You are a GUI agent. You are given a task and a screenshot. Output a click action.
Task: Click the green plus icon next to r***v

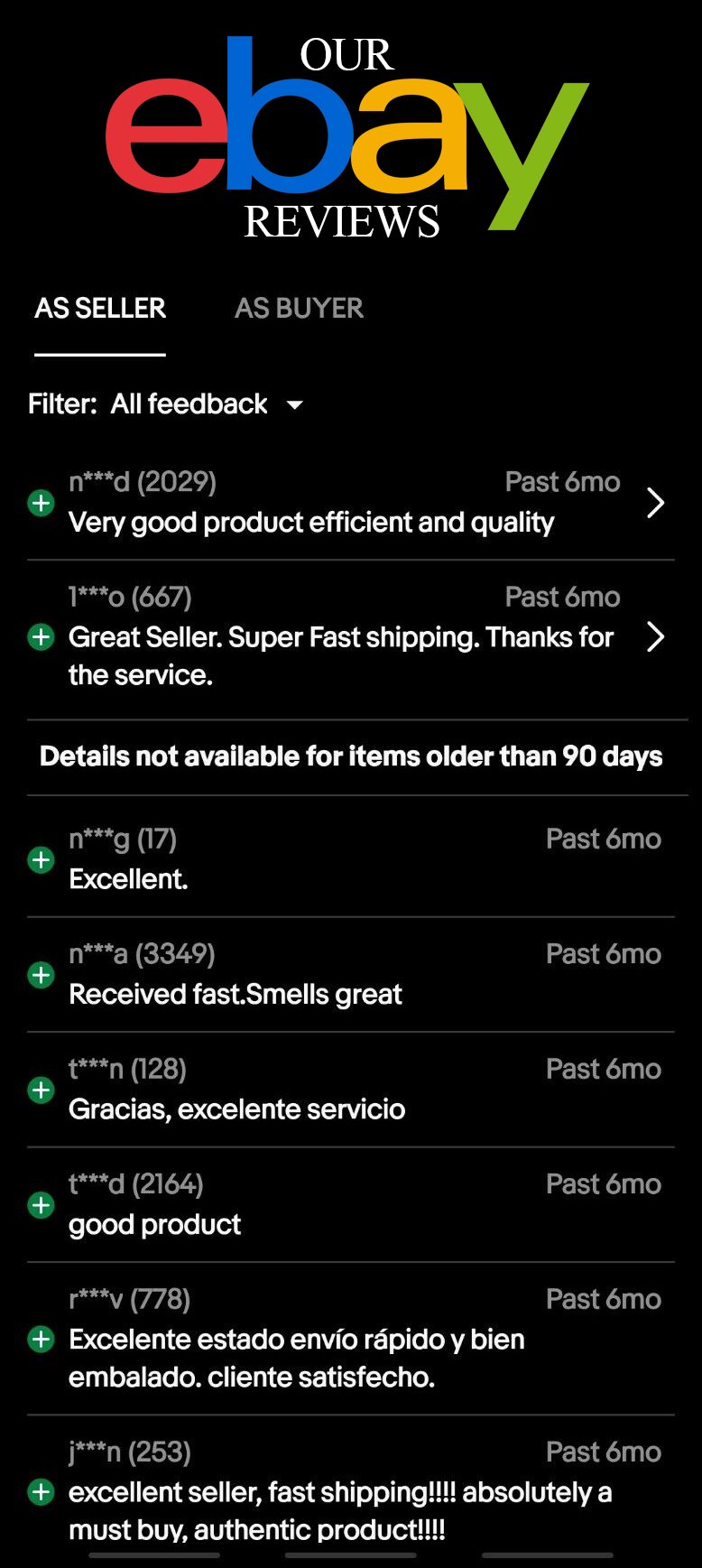pyautogui.click(x=41, y=1339)
